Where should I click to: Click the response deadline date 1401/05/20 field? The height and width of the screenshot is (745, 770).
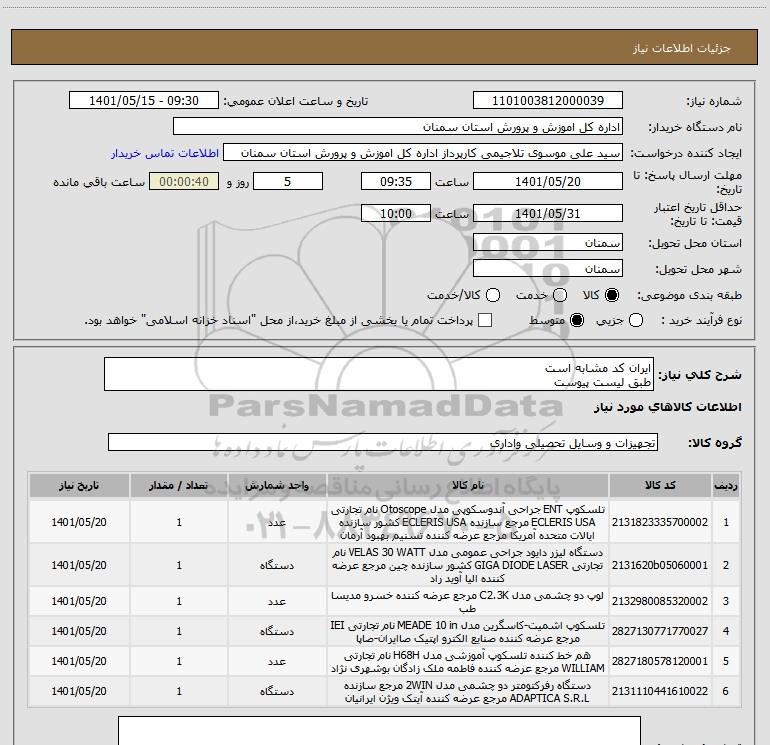click(x=548, y=181)
